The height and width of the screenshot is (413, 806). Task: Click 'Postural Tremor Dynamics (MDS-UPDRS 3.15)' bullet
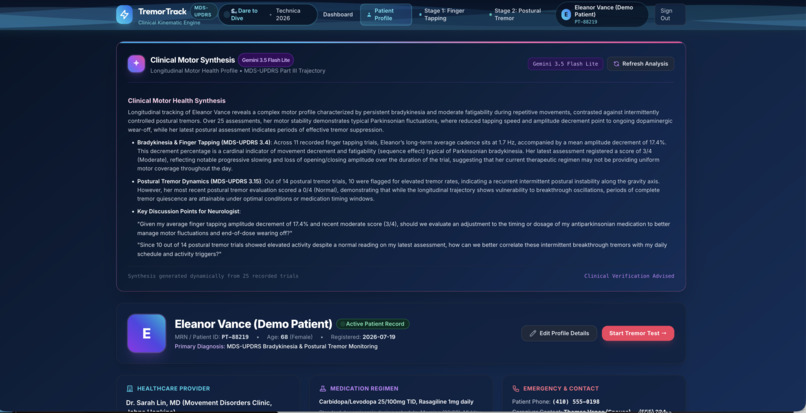tap(199, 182)
